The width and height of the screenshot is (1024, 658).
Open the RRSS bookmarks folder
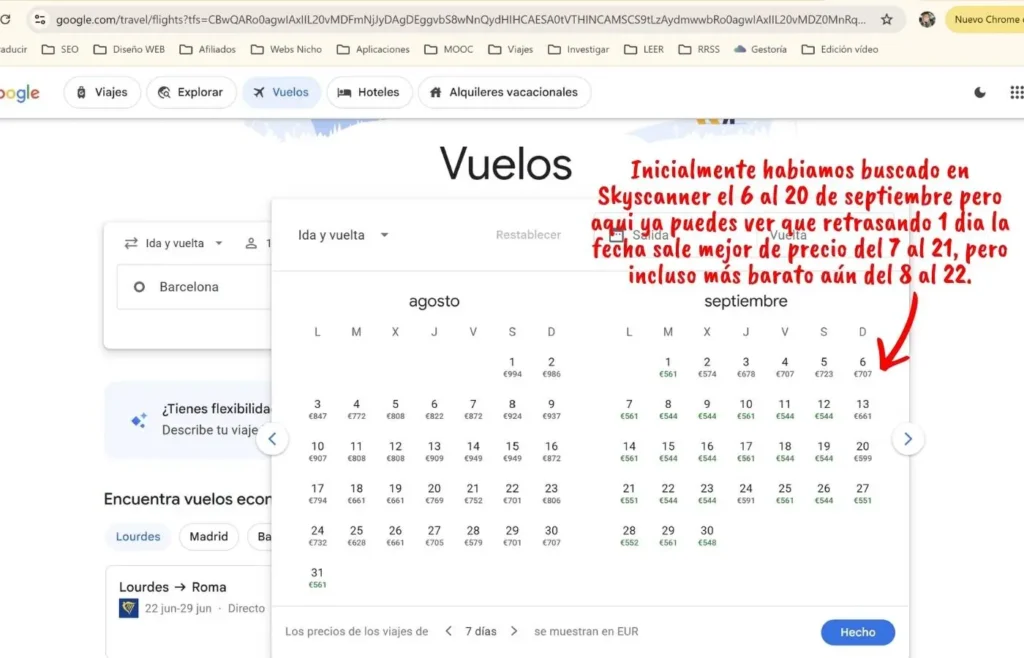pos(699,50)
